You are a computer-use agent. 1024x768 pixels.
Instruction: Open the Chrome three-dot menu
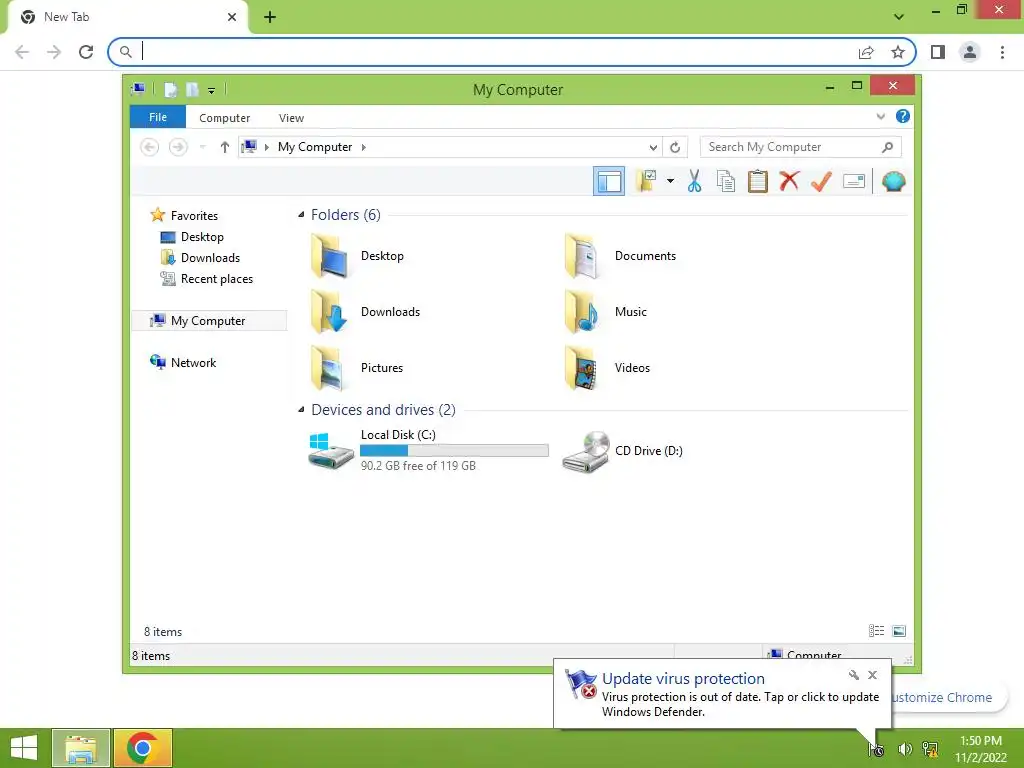(x=1002, y=52)
